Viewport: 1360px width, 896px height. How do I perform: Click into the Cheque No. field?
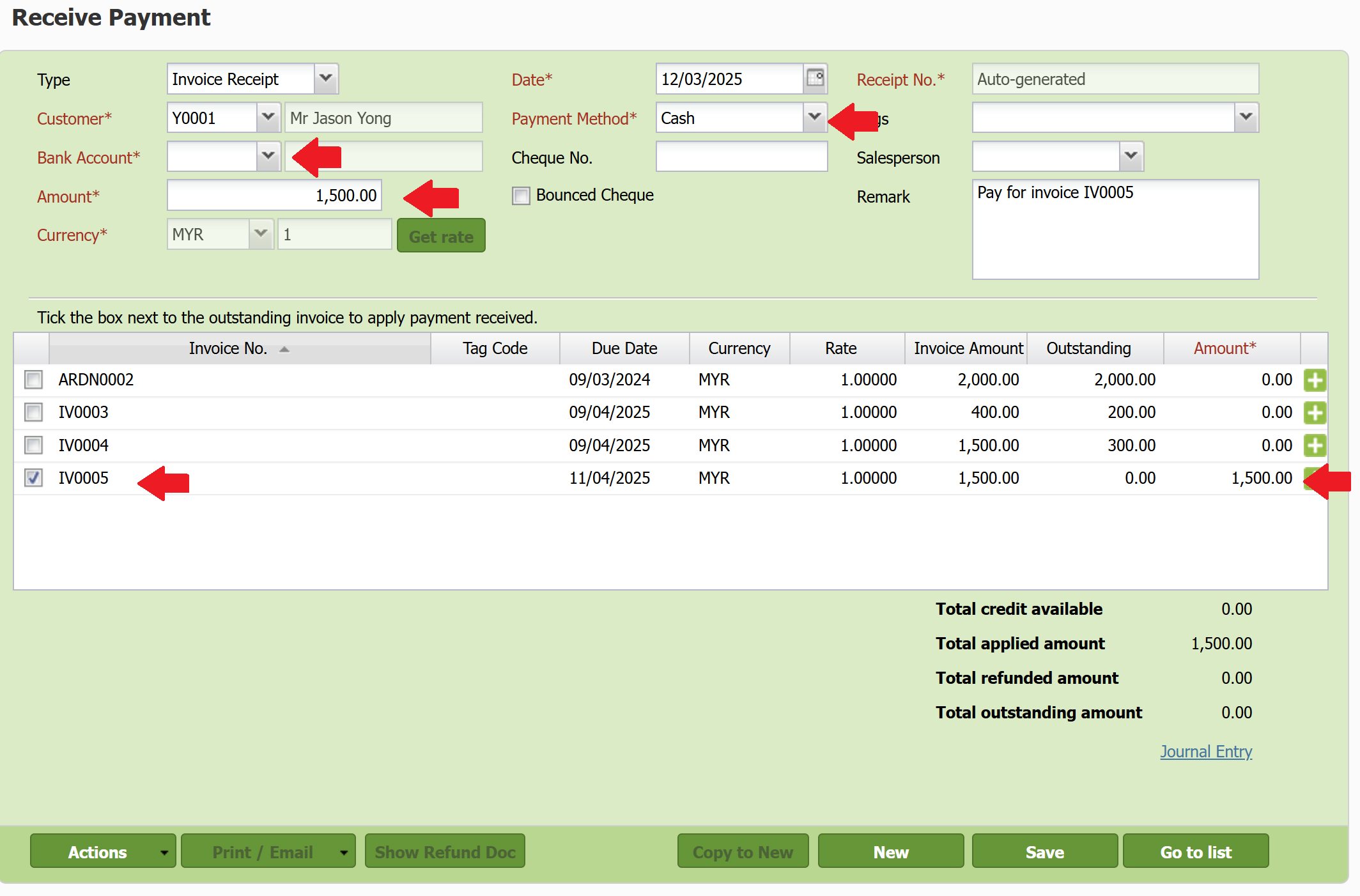(x=741, y=157)
